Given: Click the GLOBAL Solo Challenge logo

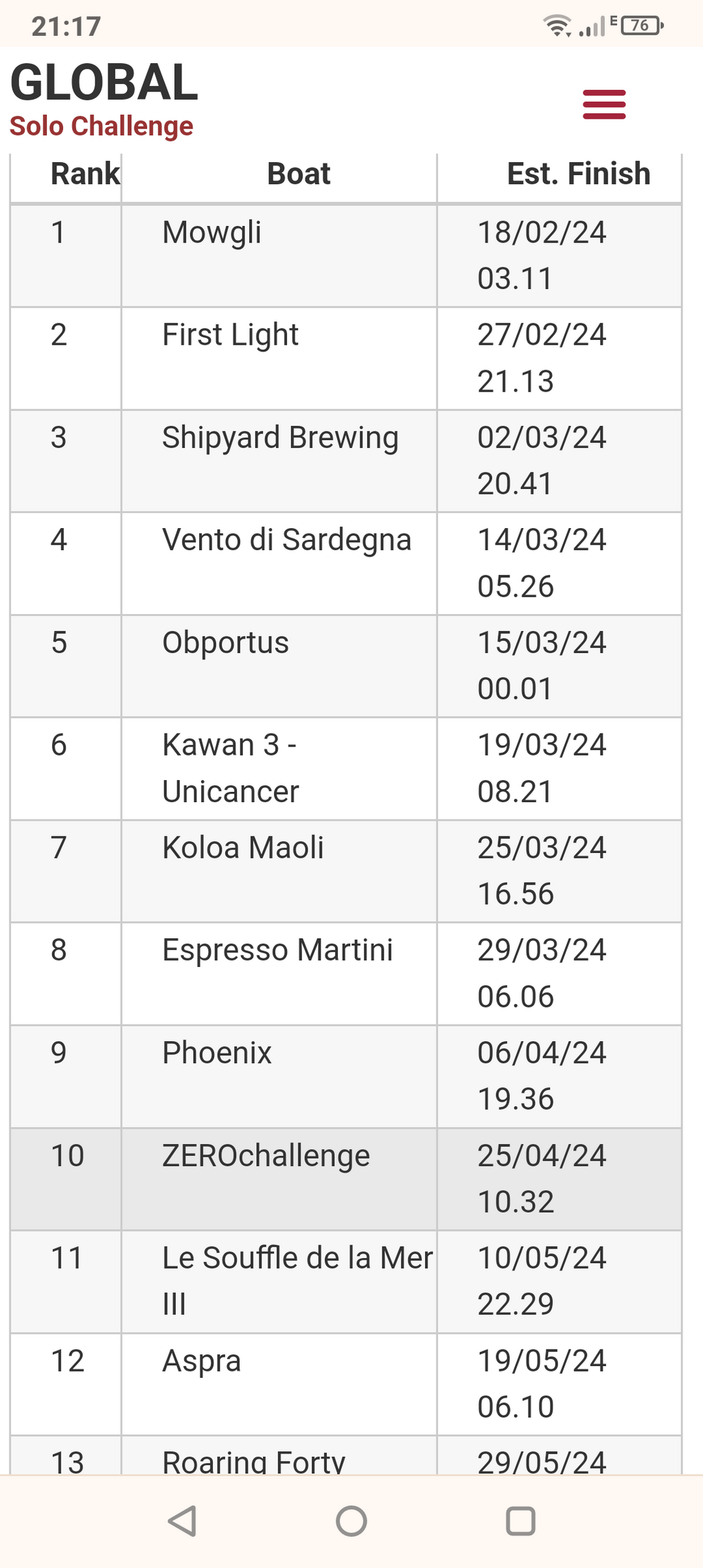Looking at the screenshot, I should (x=104, y=99).
